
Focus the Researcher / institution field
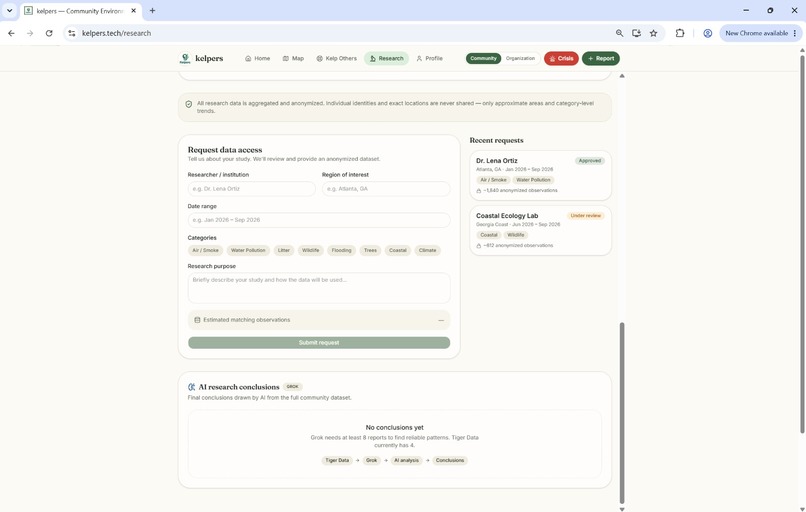click(251, 189)
